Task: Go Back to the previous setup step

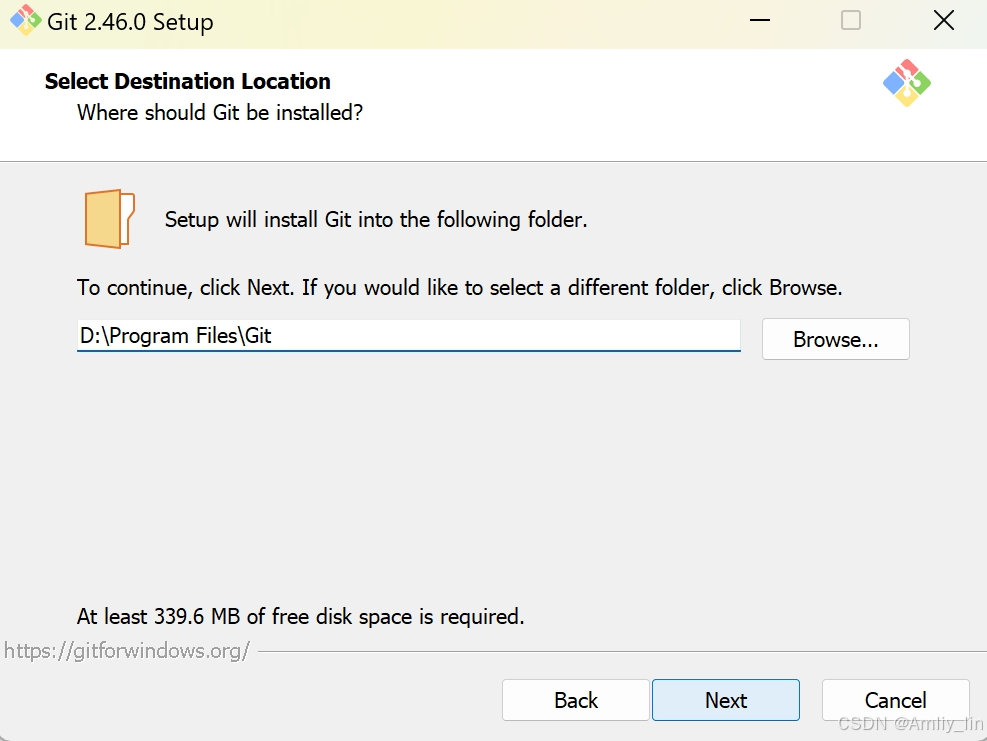Action: (575, 700)
